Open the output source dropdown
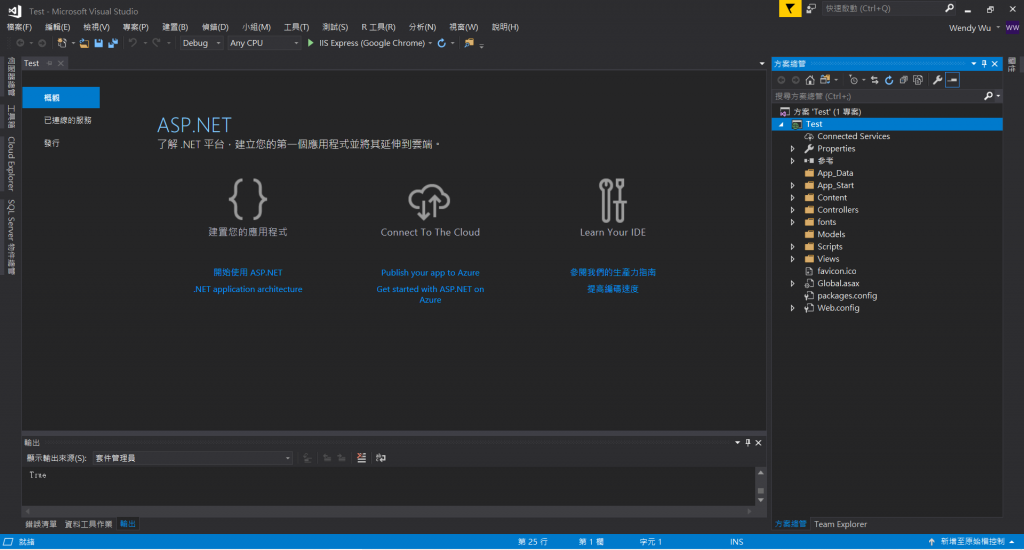 point(193,458)
